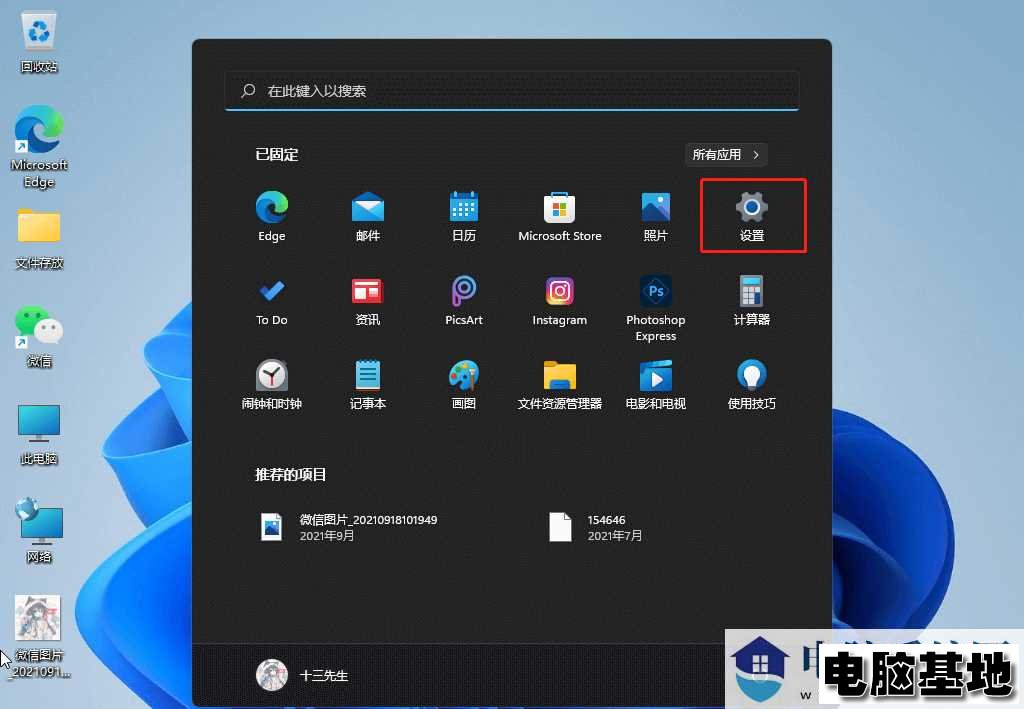Select 此电脑 This PC desktop icon
The width and height of the screenshot is (1024, 709).
click(x=39, y=435)
